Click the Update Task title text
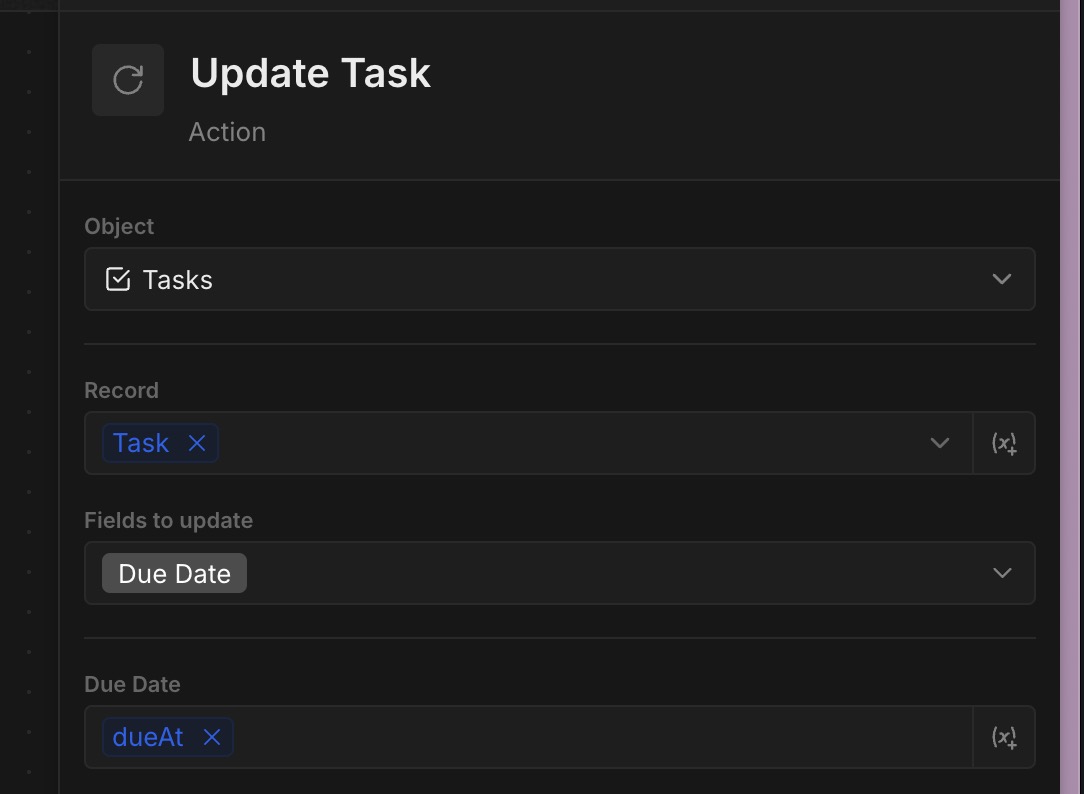Image resolution: width=1084 pixels, height=794 pixels. [x=310, y=73]
